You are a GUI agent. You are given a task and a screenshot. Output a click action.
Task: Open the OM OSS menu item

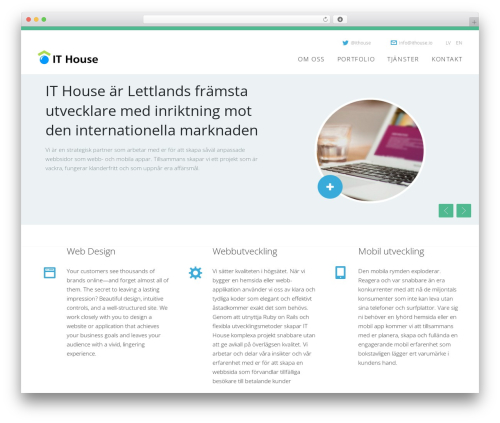311,59
